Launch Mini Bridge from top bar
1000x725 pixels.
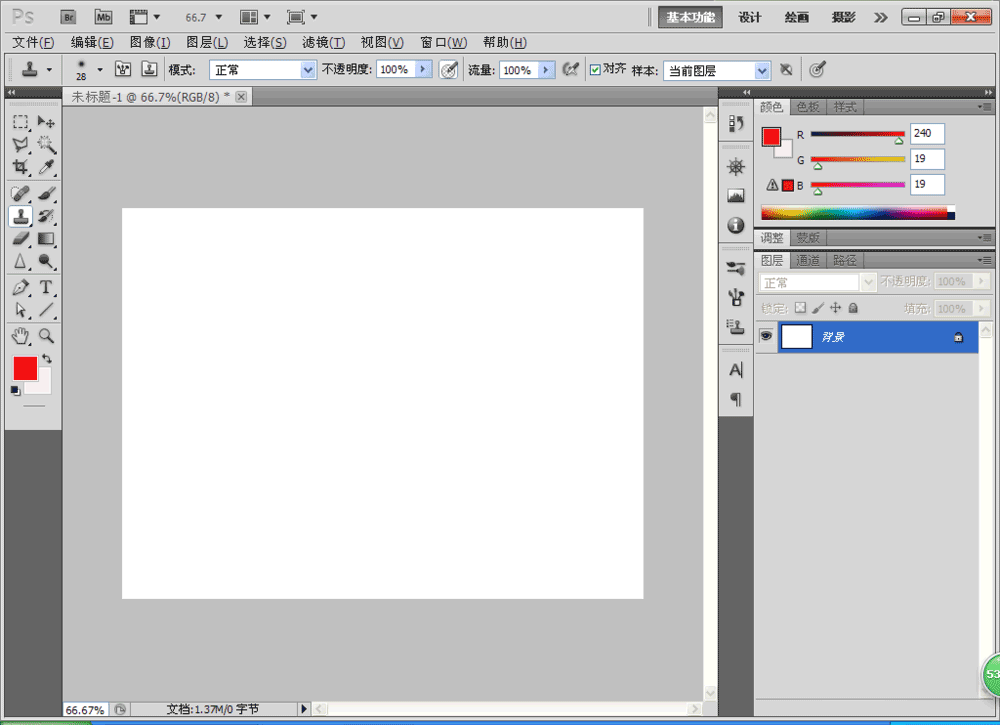pos(103,17)
